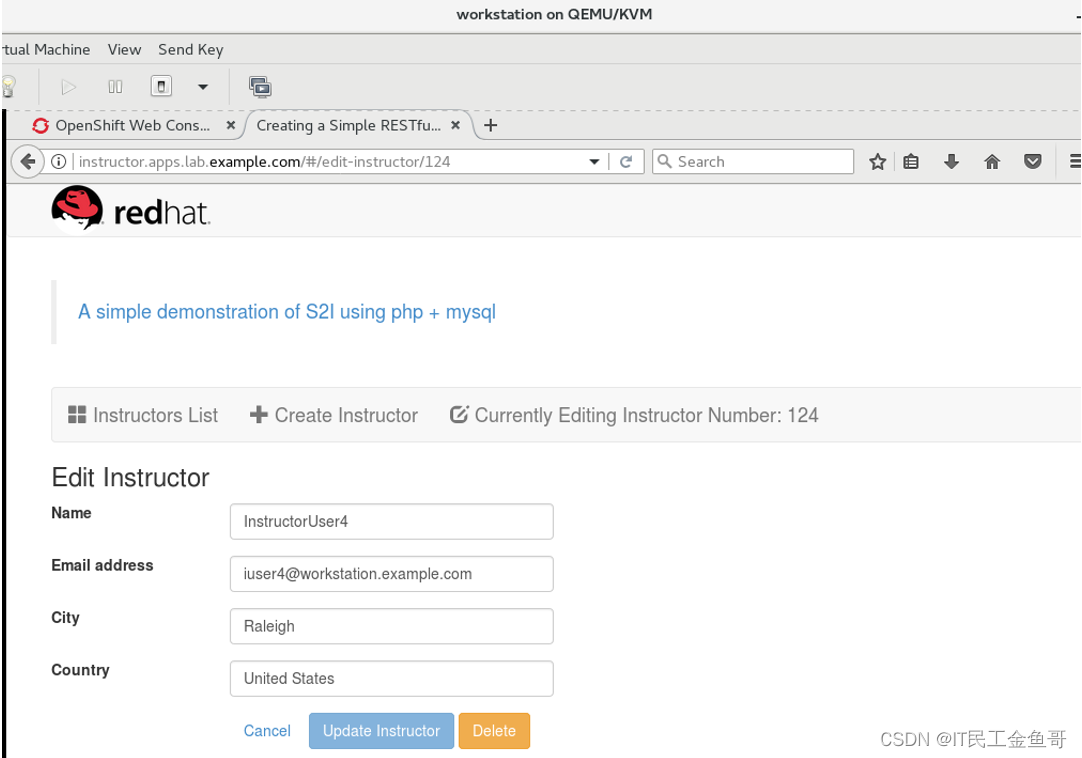Click the Pause virtual machine icon
Image resolution: width=1082 pixels, height=758 pixels.
(x=115, y=87)
